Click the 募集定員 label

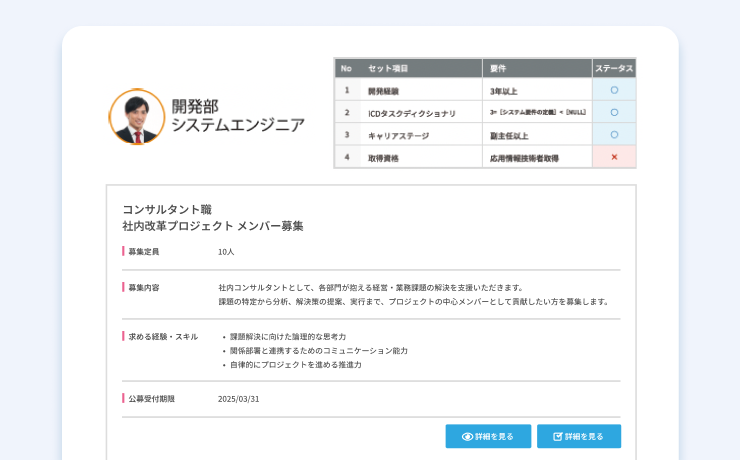[143, 251]
